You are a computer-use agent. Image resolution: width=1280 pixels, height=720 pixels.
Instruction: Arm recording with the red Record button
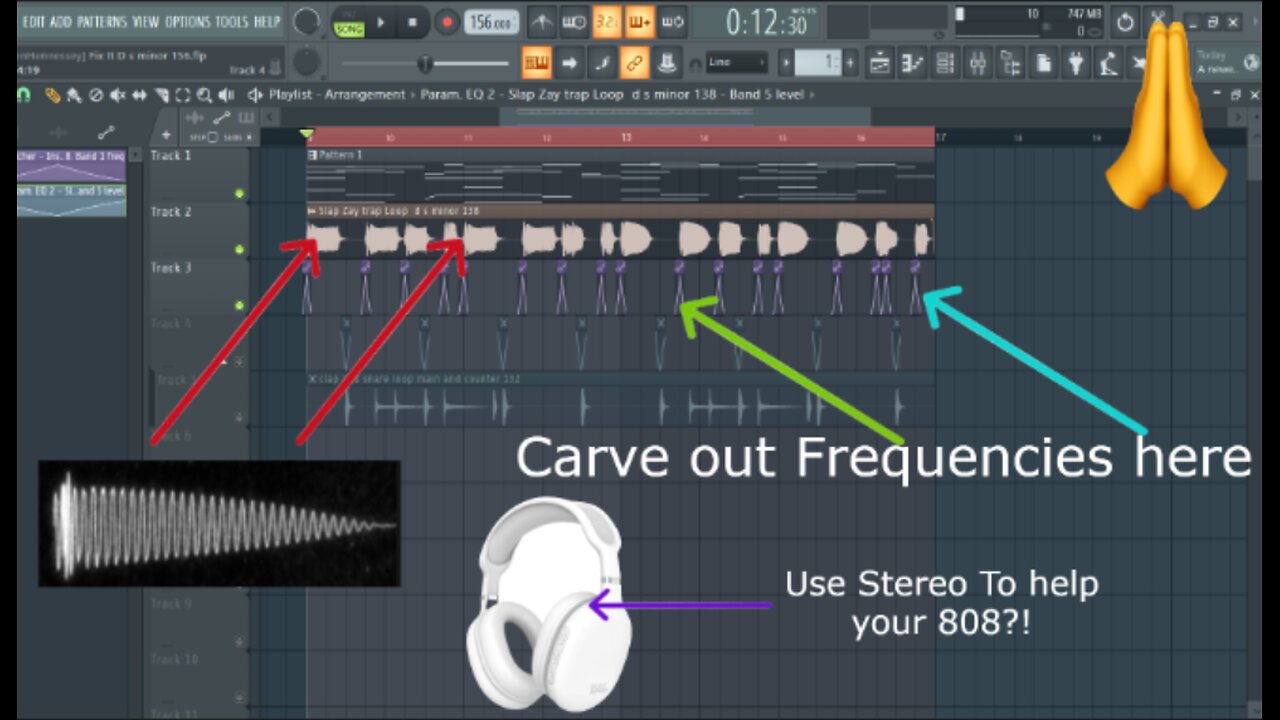coord(447,22)
